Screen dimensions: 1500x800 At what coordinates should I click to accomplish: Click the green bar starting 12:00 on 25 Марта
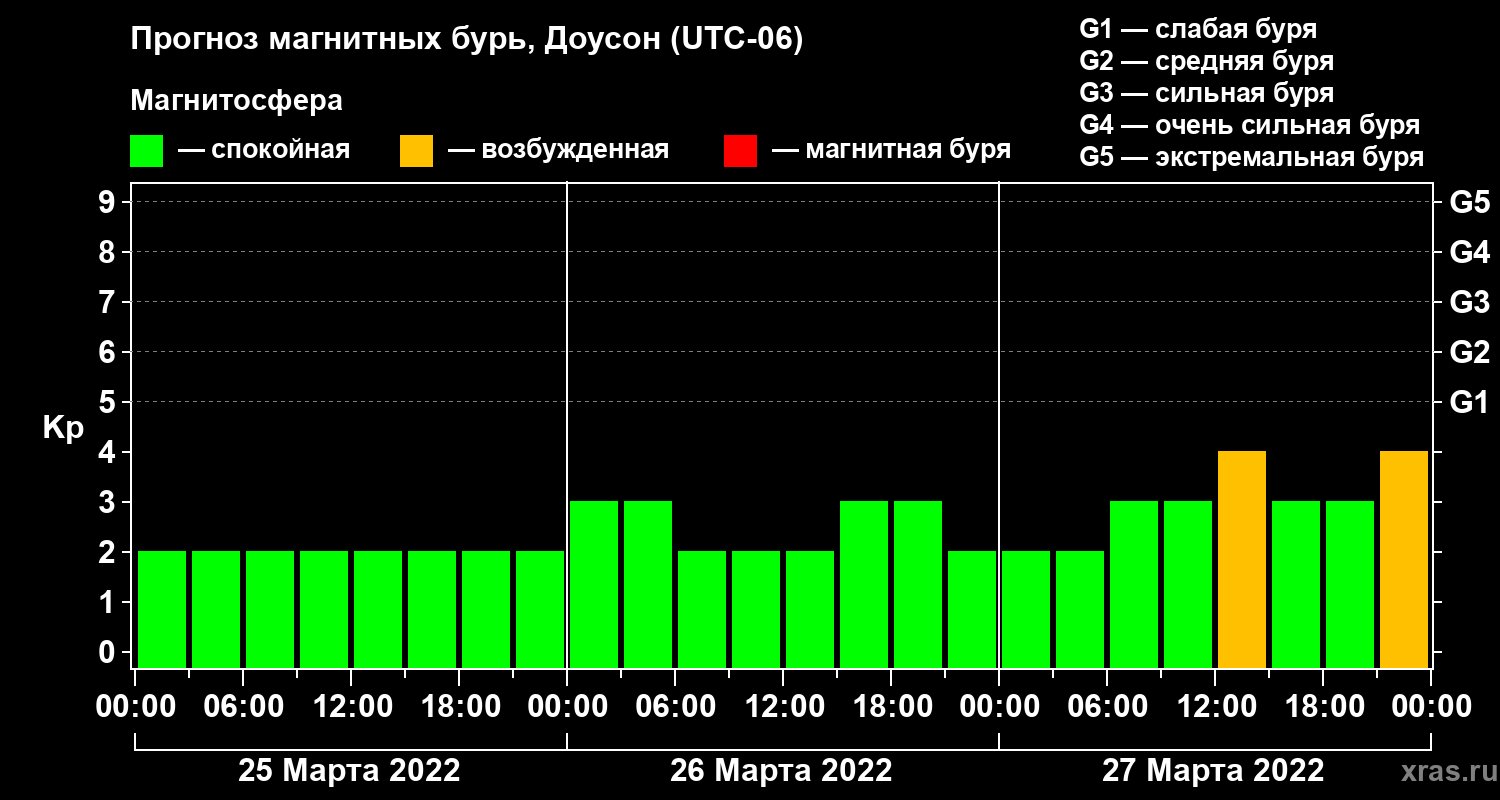pos(378,609)
